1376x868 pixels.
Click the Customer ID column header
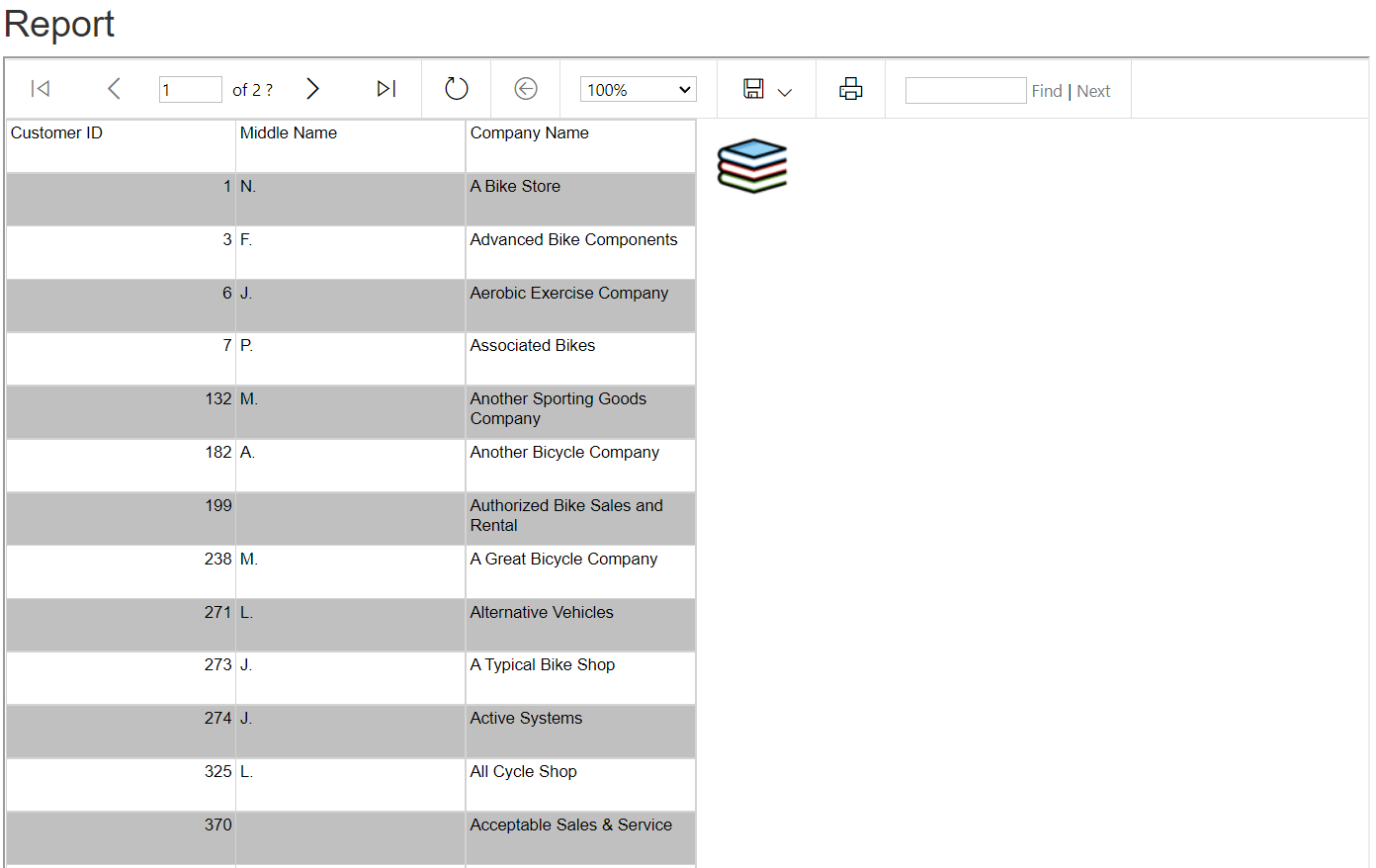pos(56,133)
